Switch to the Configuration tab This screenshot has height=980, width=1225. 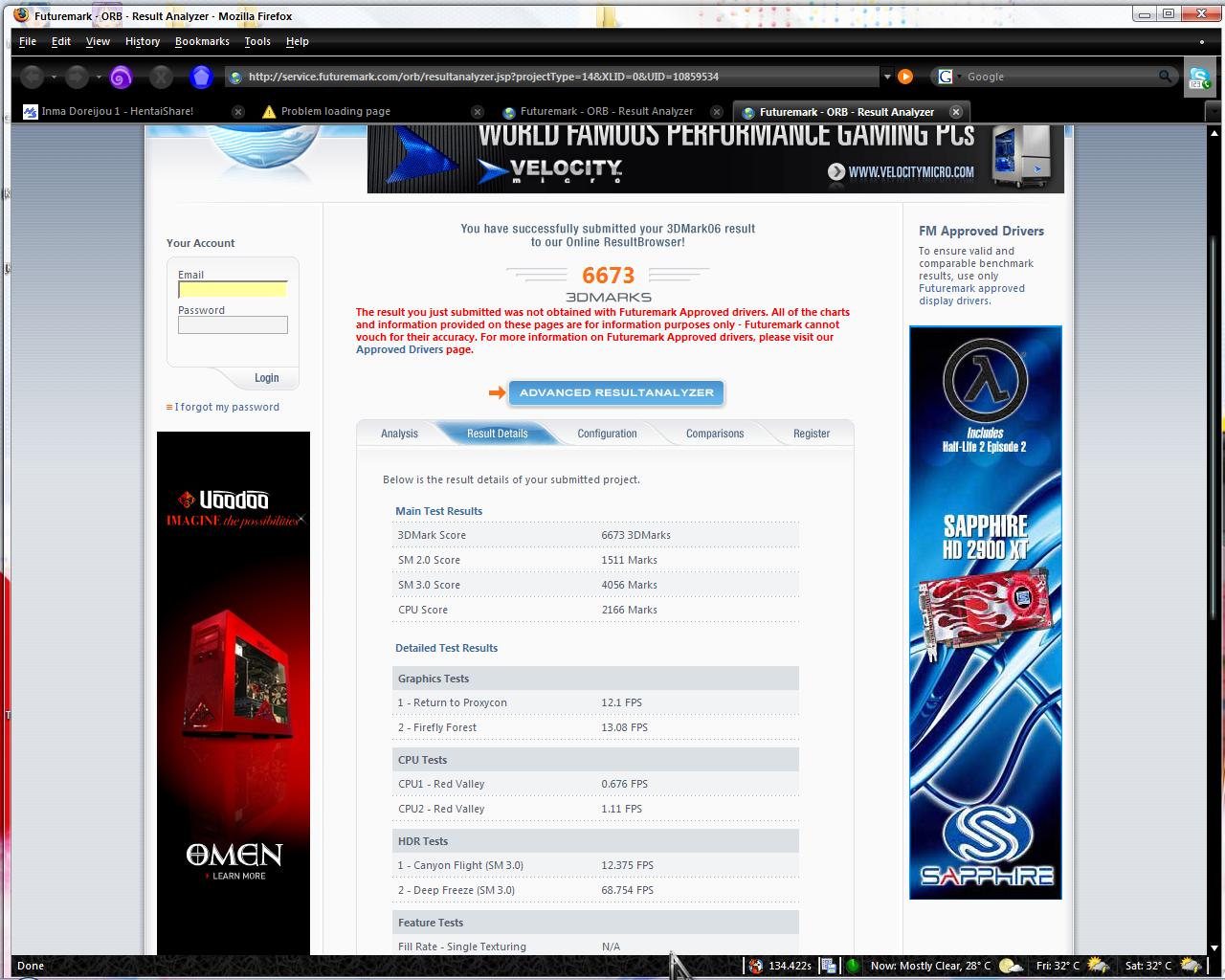pos(607,434)
